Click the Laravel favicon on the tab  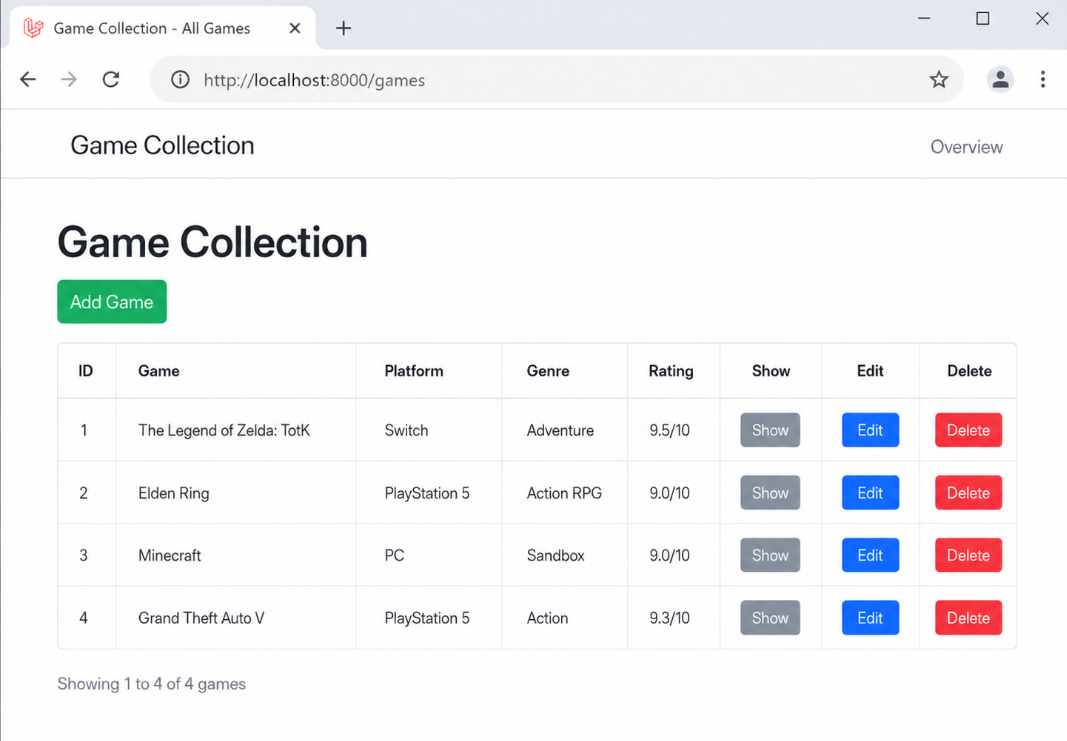[33, 28]
